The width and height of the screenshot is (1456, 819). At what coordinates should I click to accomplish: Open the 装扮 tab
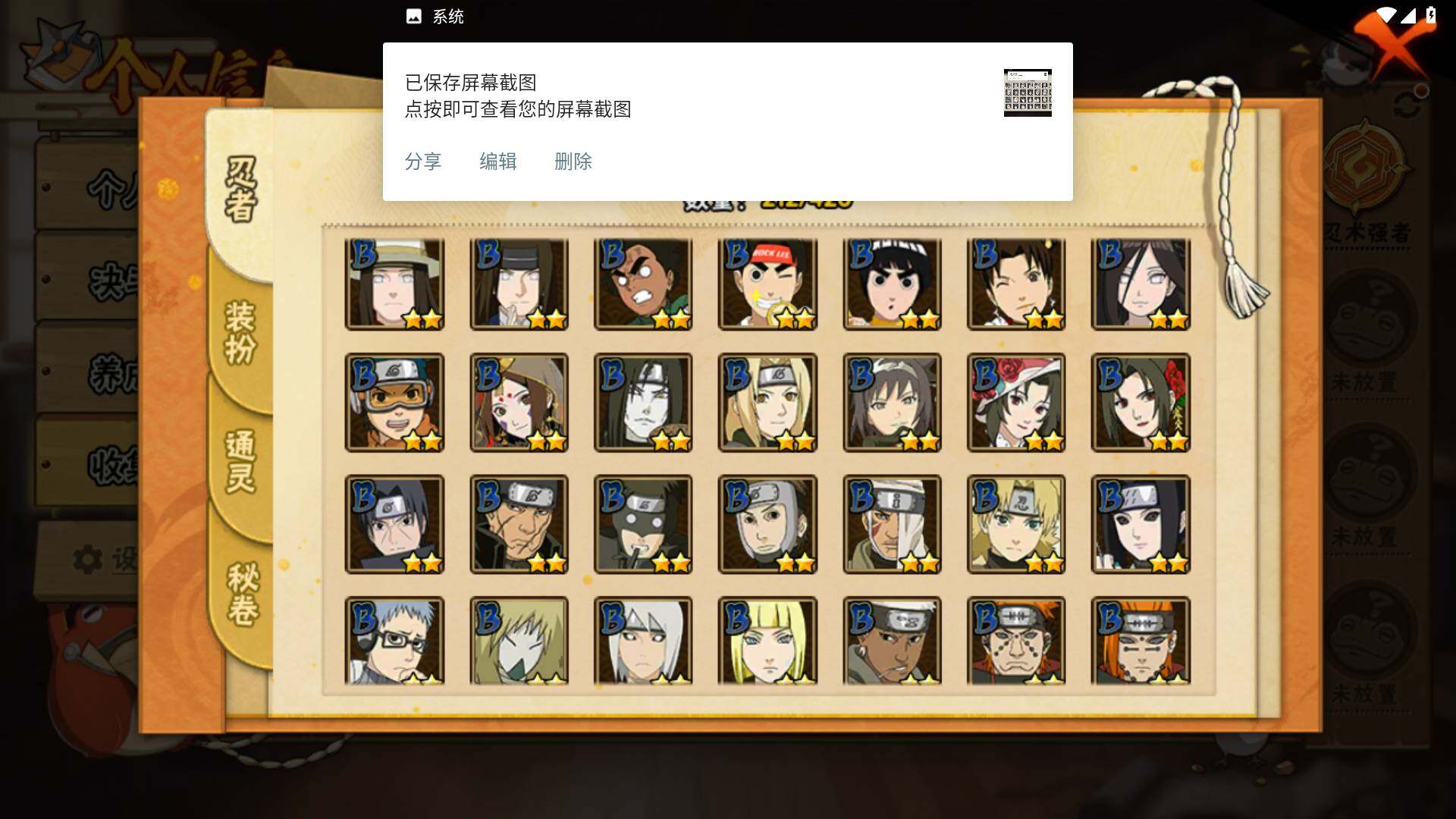241,332
